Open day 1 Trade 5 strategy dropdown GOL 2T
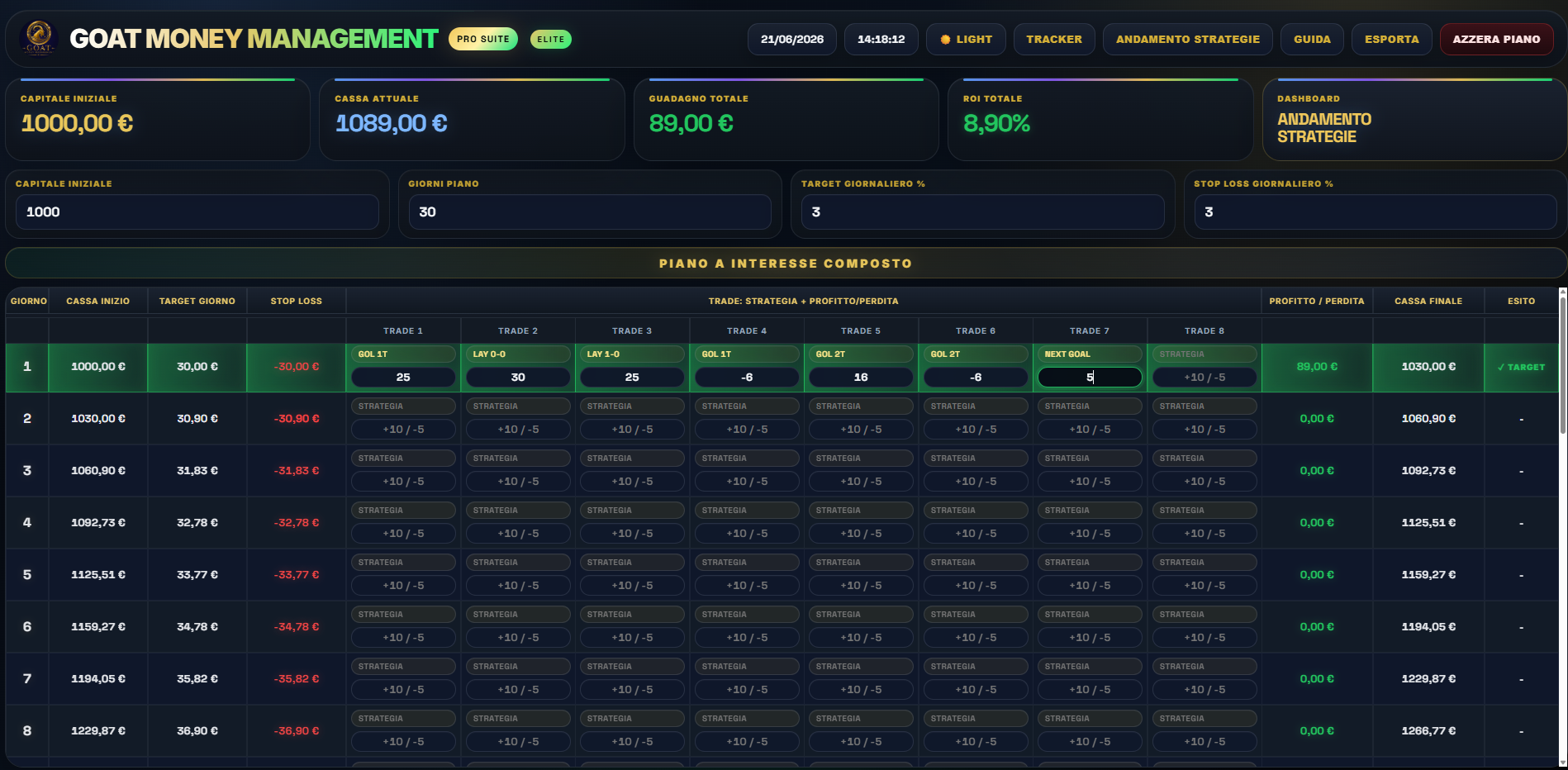 point(861,354)
